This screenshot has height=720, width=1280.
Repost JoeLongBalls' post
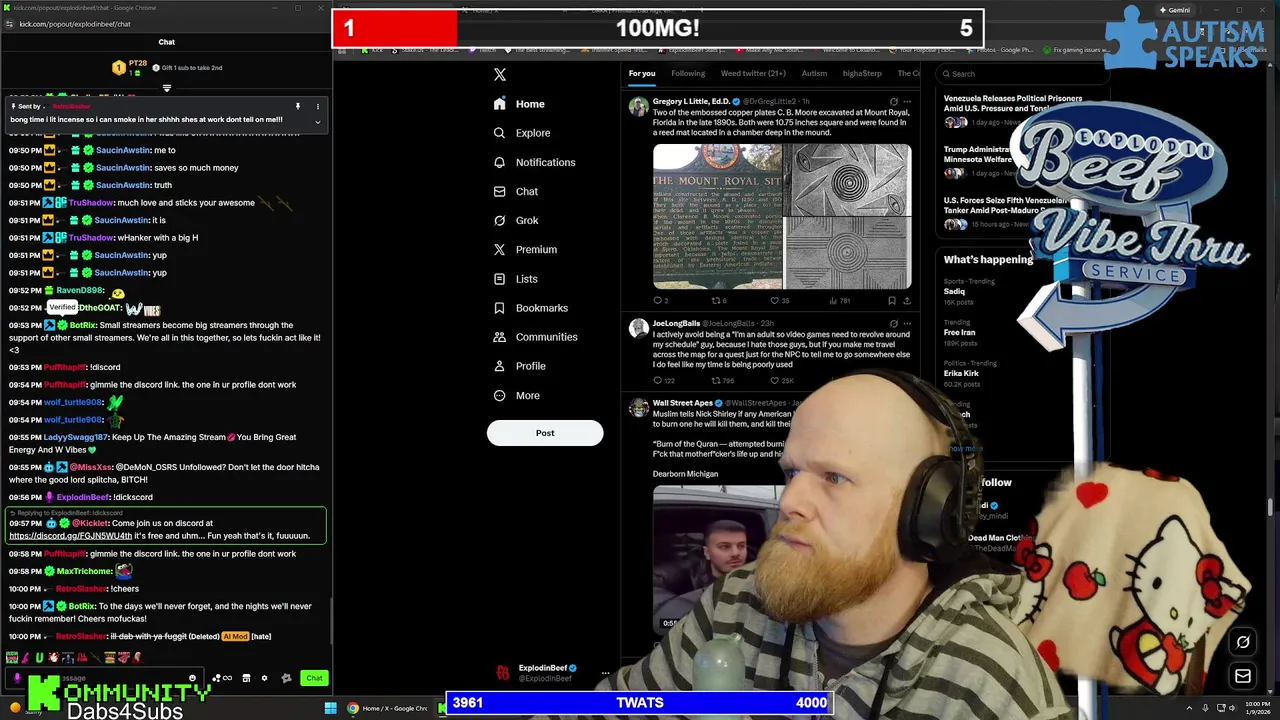click(x=722, y=380)
